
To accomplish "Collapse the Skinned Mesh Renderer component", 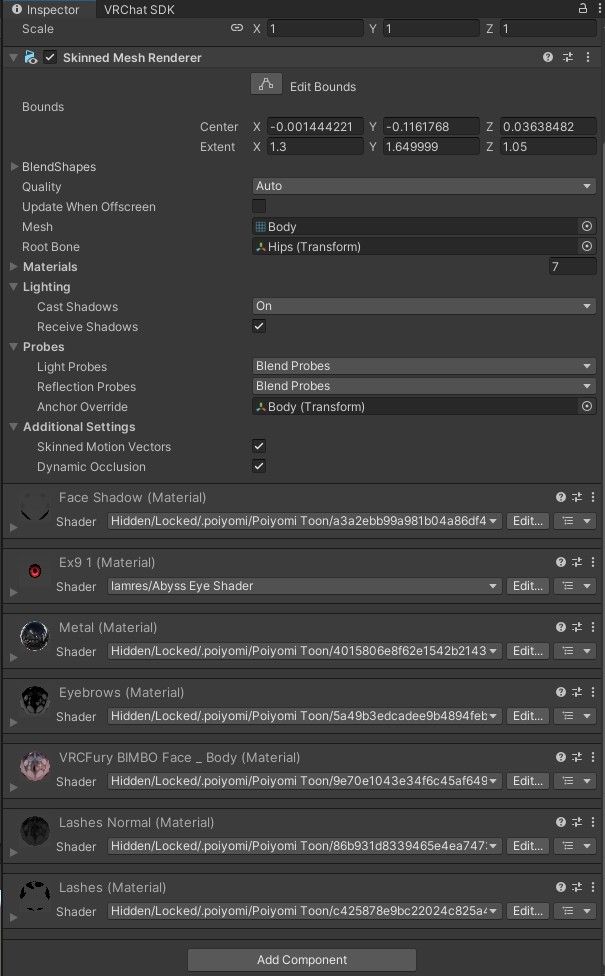I will (13, 57).
